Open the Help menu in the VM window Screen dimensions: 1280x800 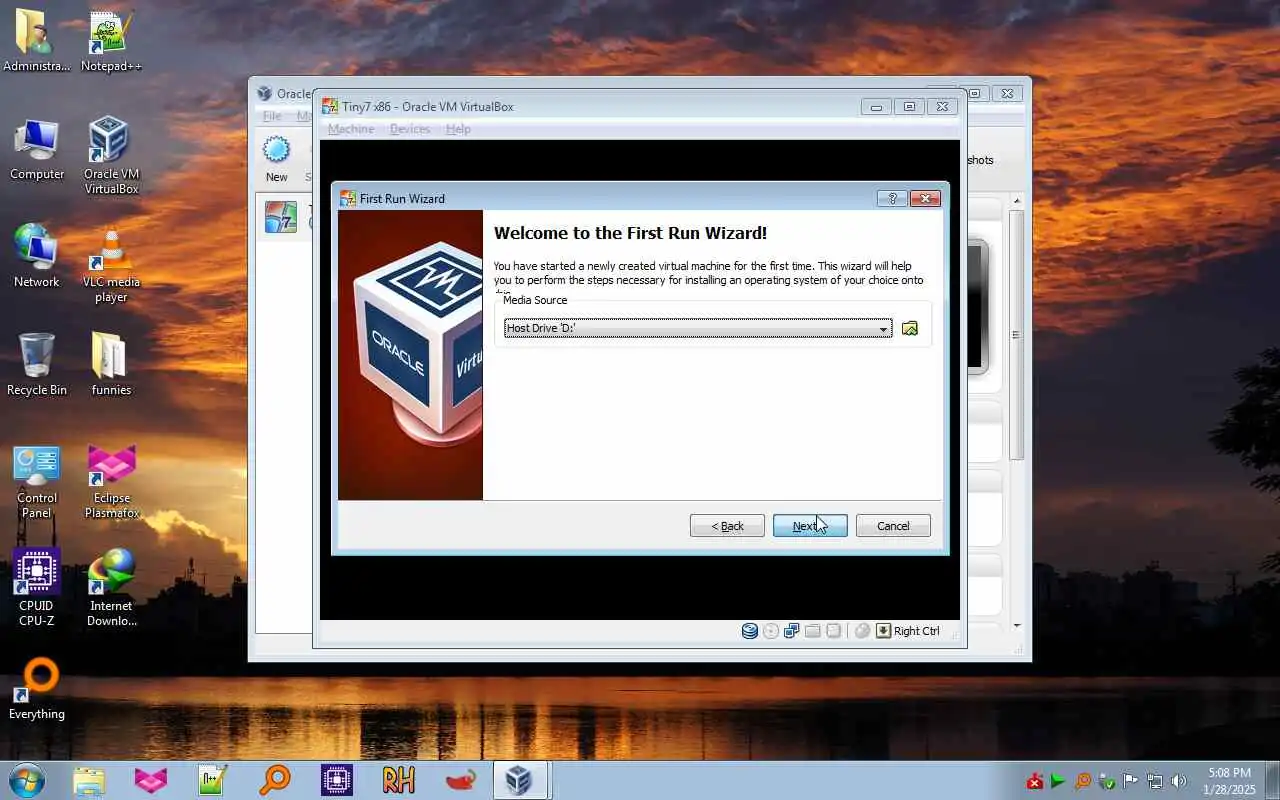(x=458, y=129)
